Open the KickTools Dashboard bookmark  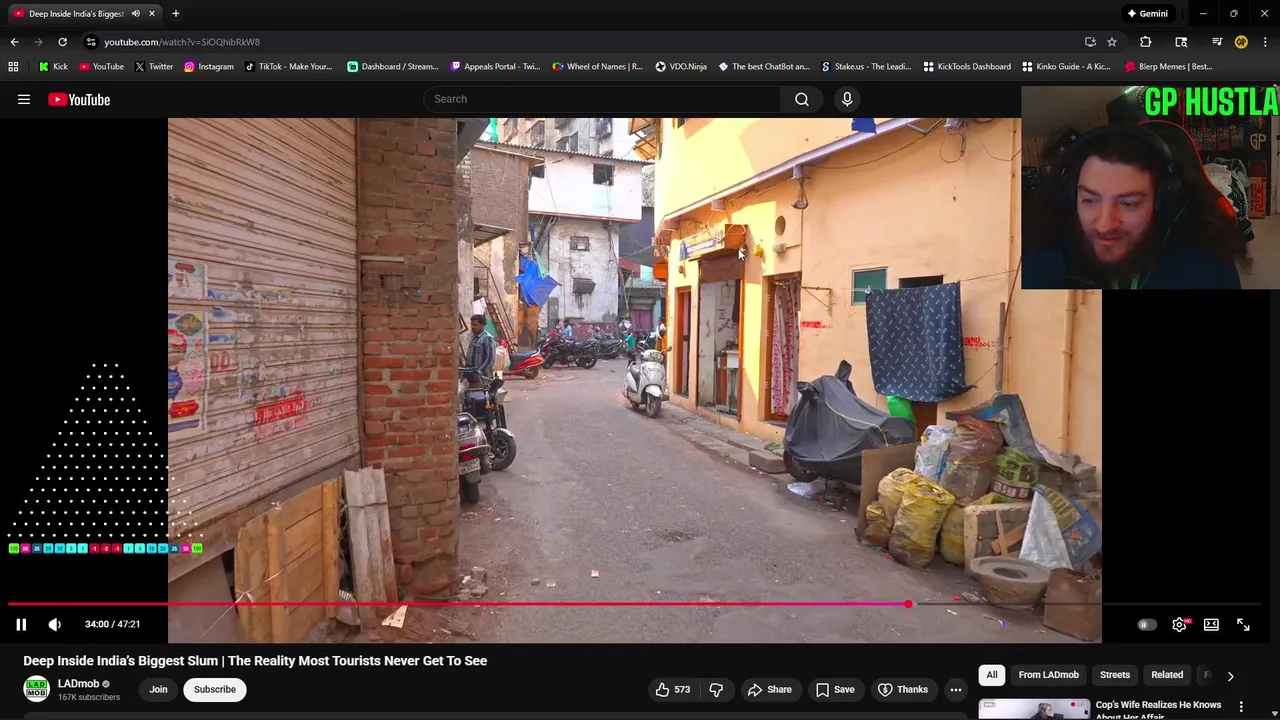tap(967, 67)
